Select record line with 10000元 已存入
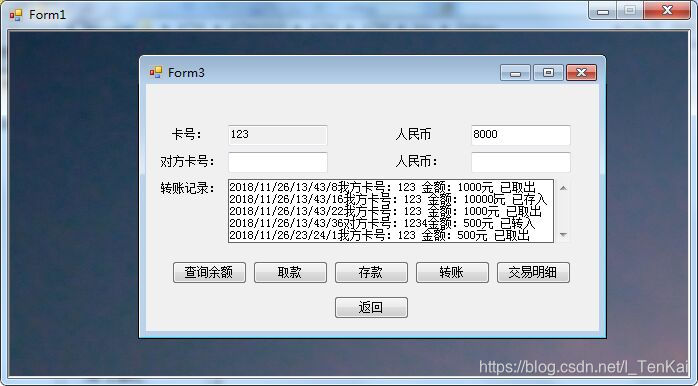Image resolution: width=698 pixels, height=386 pixels. point(388,199)
